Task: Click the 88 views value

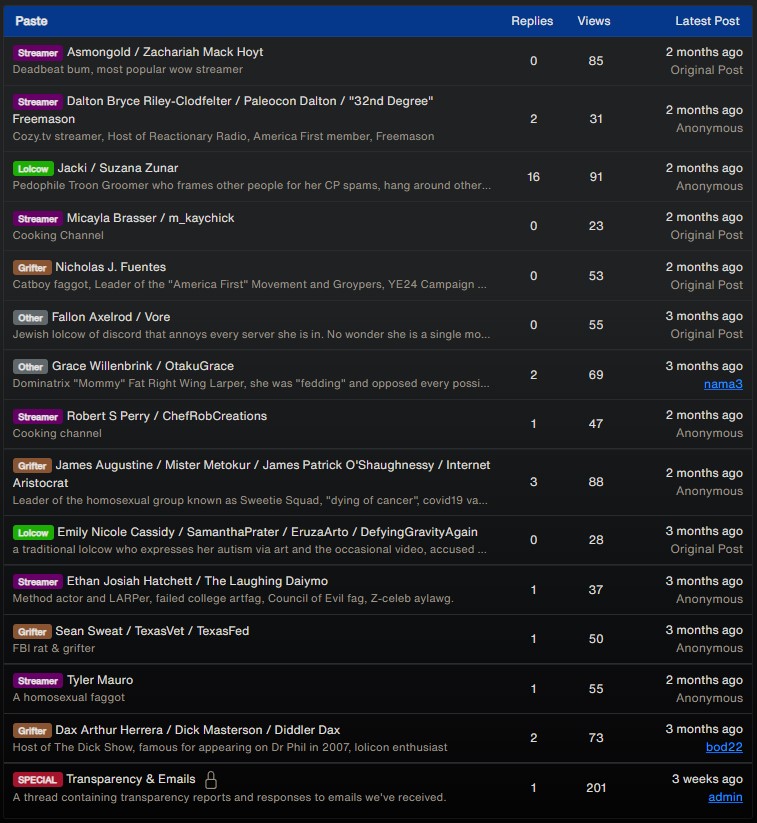Action: tap(596, 482)
